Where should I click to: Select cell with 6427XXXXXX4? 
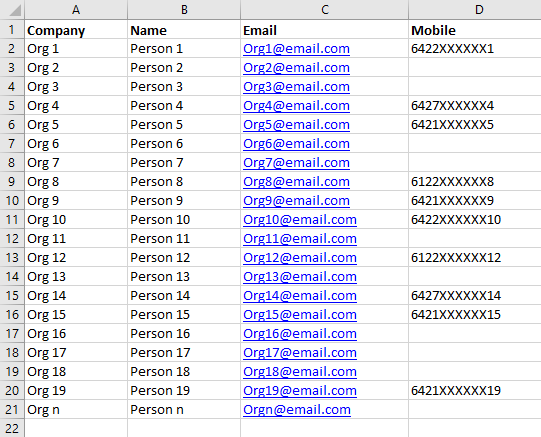475,106
